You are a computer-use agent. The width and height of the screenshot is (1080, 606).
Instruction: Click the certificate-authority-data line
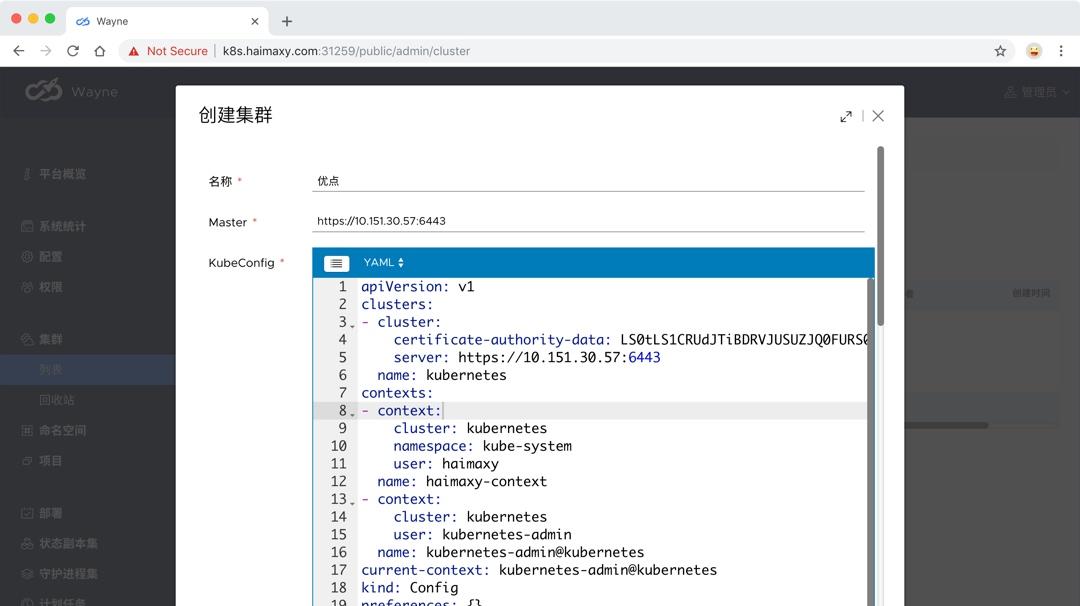(630, 339)
